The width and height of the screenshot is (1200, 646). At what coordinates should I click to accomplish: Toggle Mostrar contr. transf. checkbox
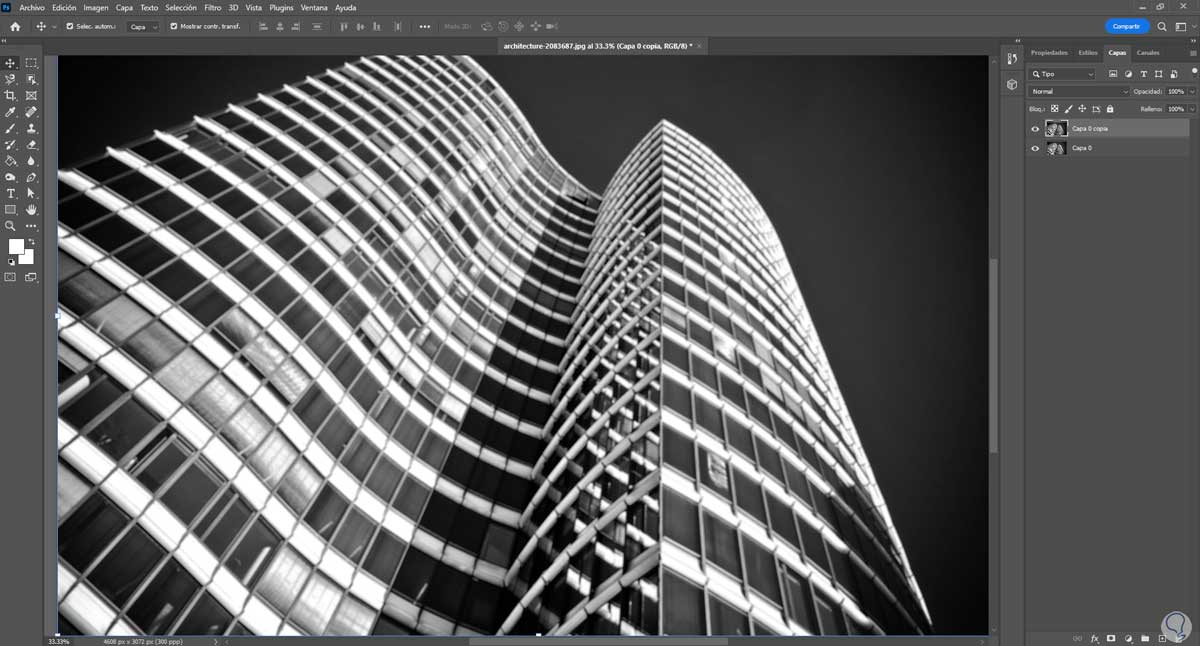tap(174, 26)
